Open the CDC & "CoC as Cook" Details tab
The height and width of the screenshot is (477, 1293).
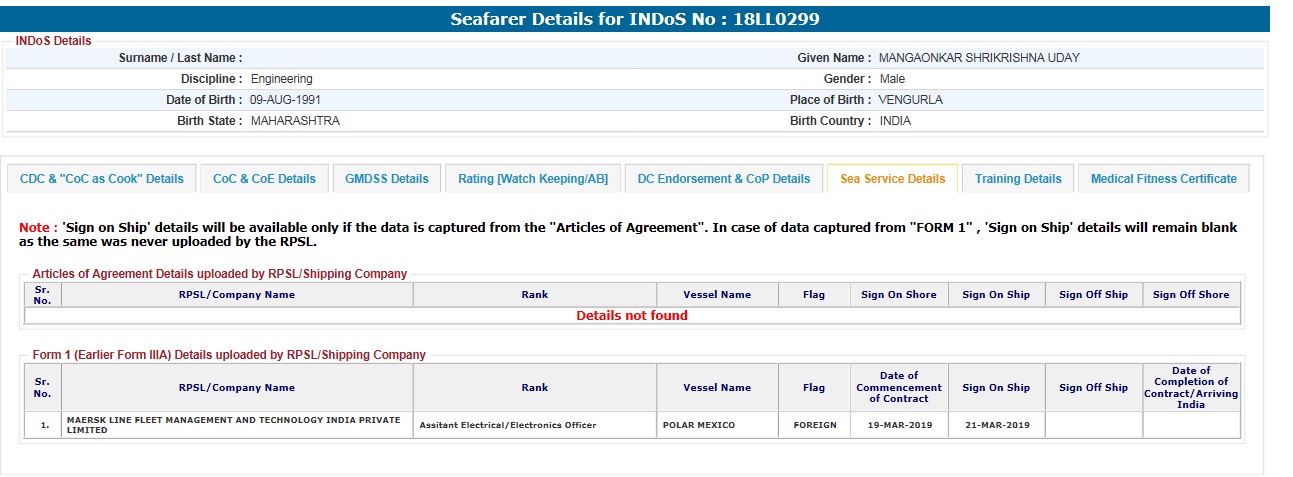coord(102,179)
